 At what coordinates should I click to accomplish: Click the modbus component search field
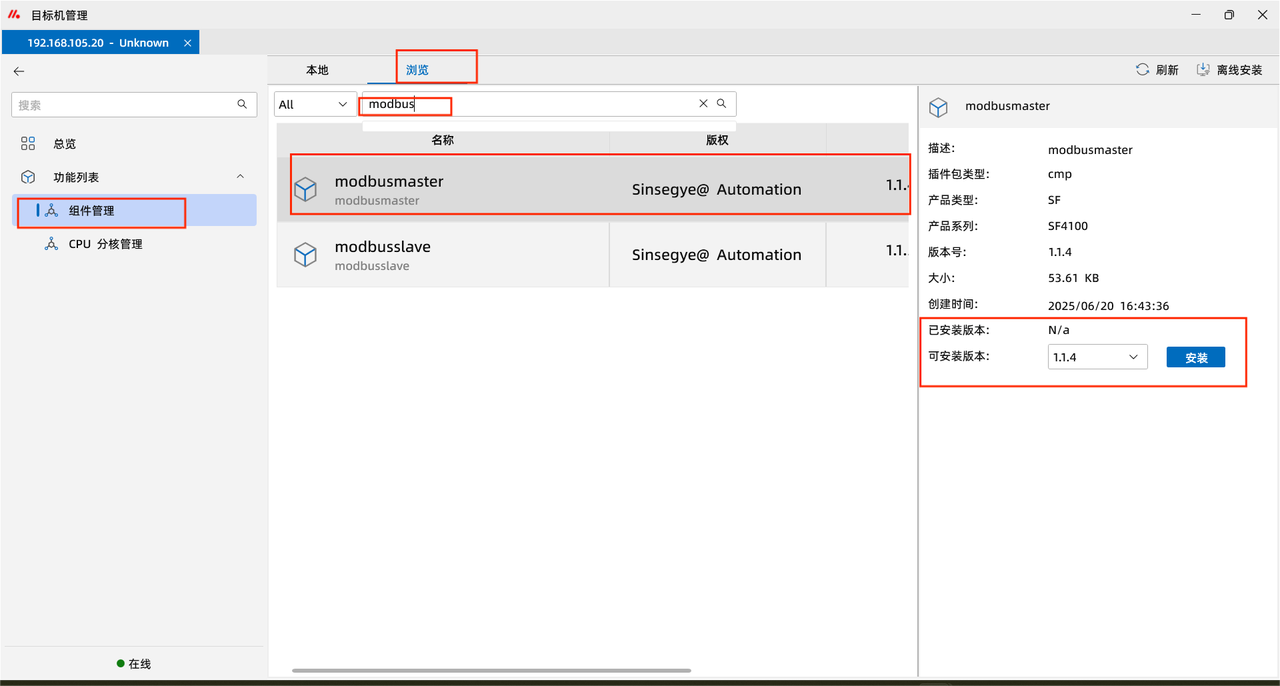530,104
